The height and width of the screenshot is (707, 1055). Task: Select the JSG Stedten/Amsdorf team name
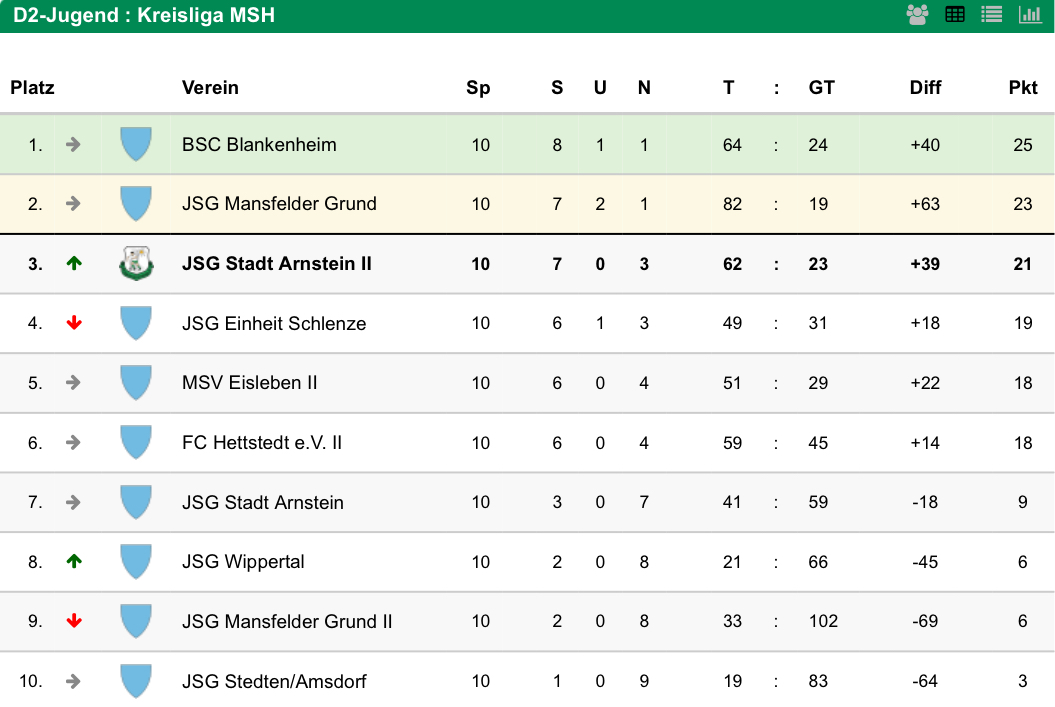pos(275,681)
